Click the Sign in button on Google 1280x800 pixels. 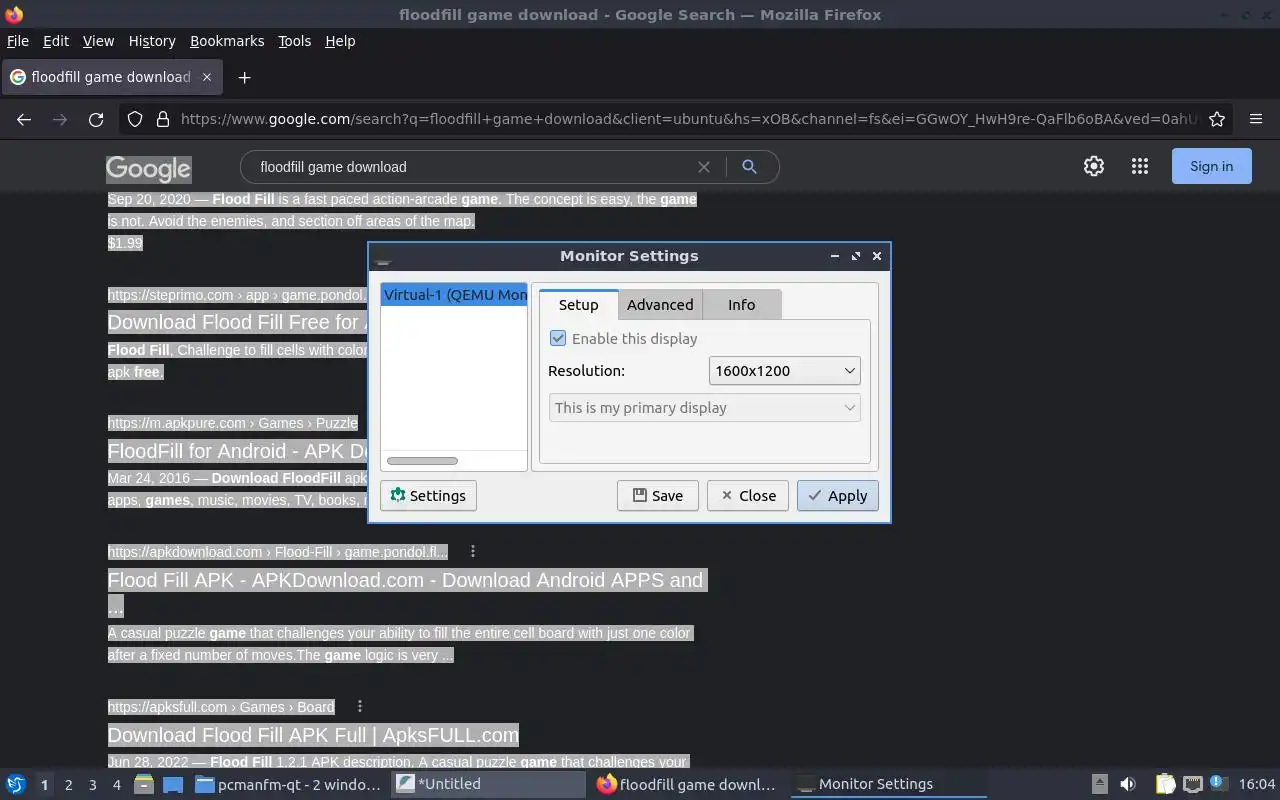1211,166
